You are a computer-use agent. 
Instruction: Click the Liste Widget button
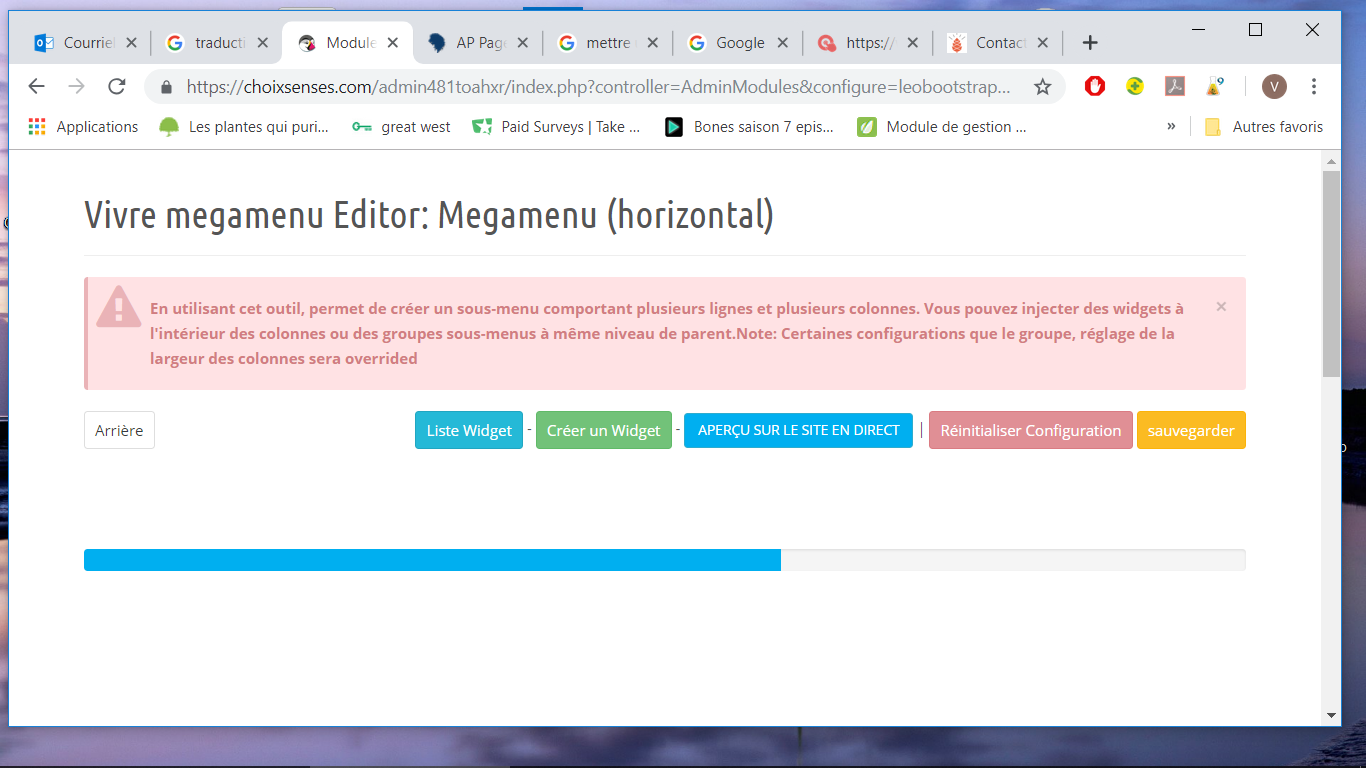(469, 430)
